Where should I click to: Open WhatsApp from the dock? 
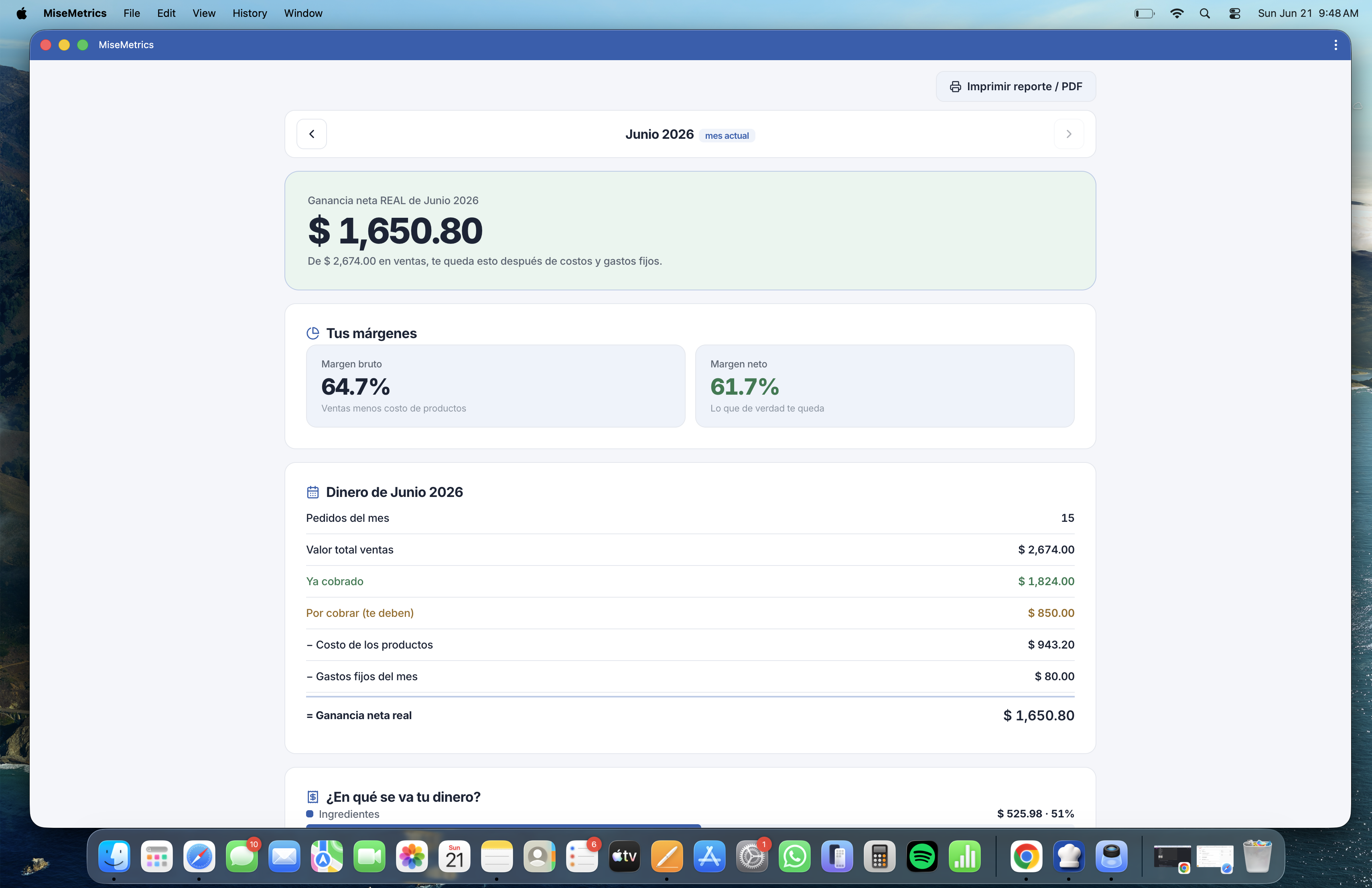coord(795,856)
